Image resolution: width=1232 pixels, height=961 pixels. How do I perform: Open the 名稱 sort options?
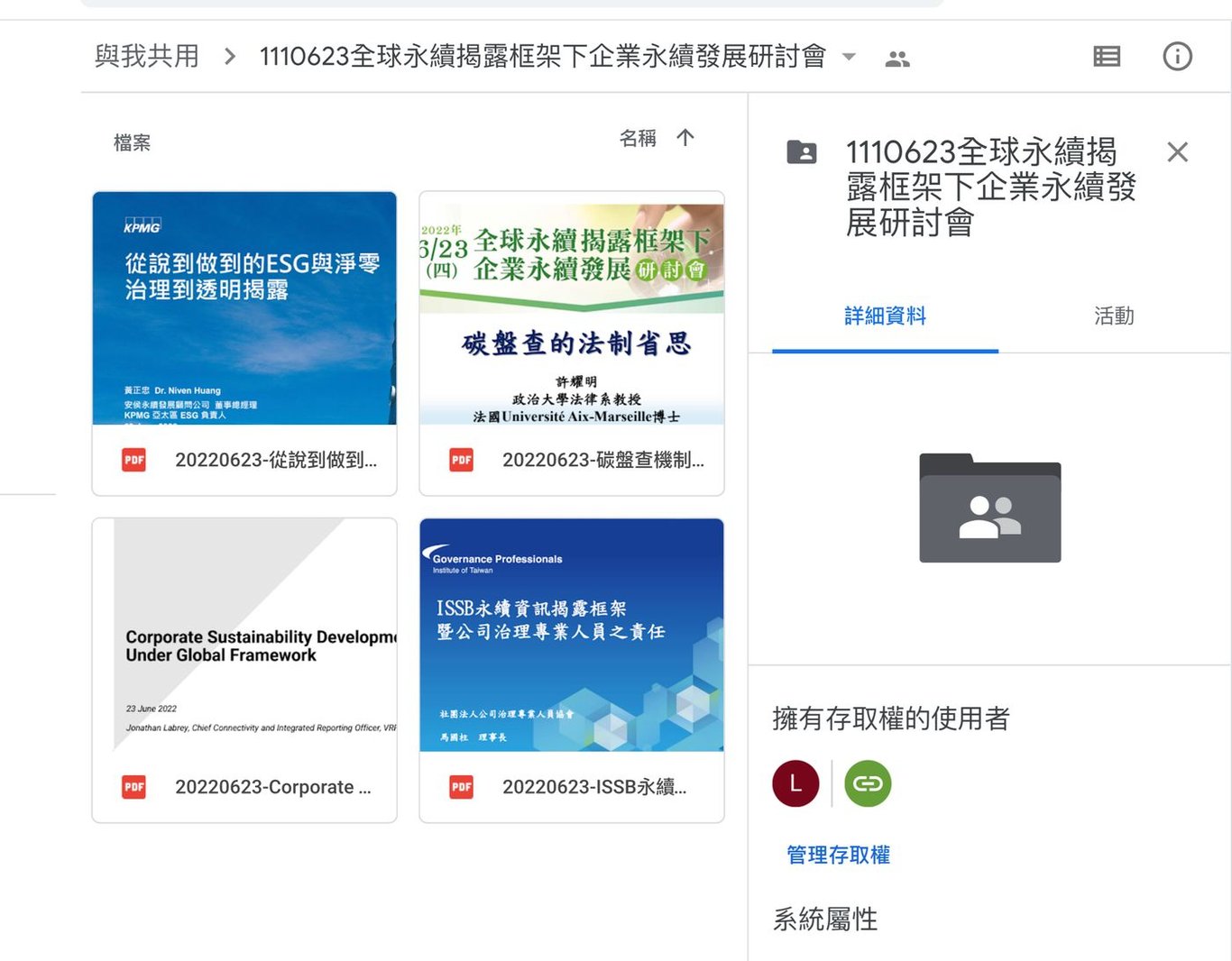click(x=638, y=138)
